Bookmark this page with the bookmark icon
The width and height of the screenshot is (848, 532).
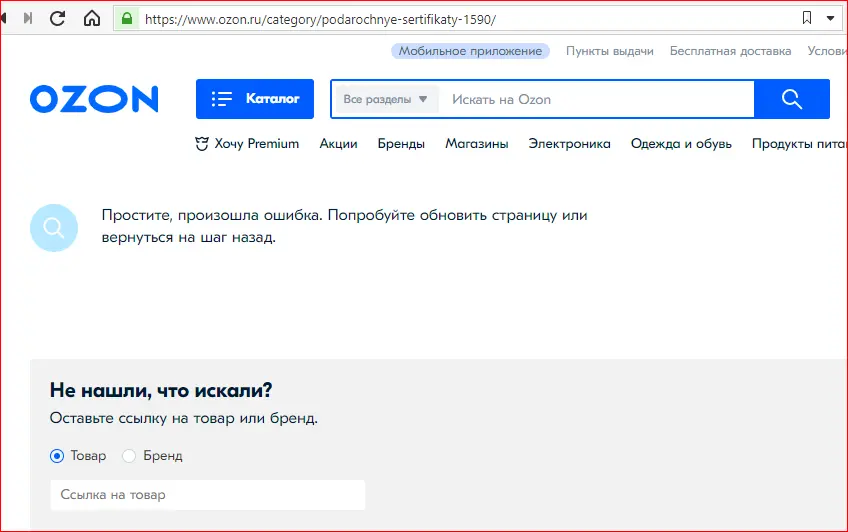pos(806,18)
